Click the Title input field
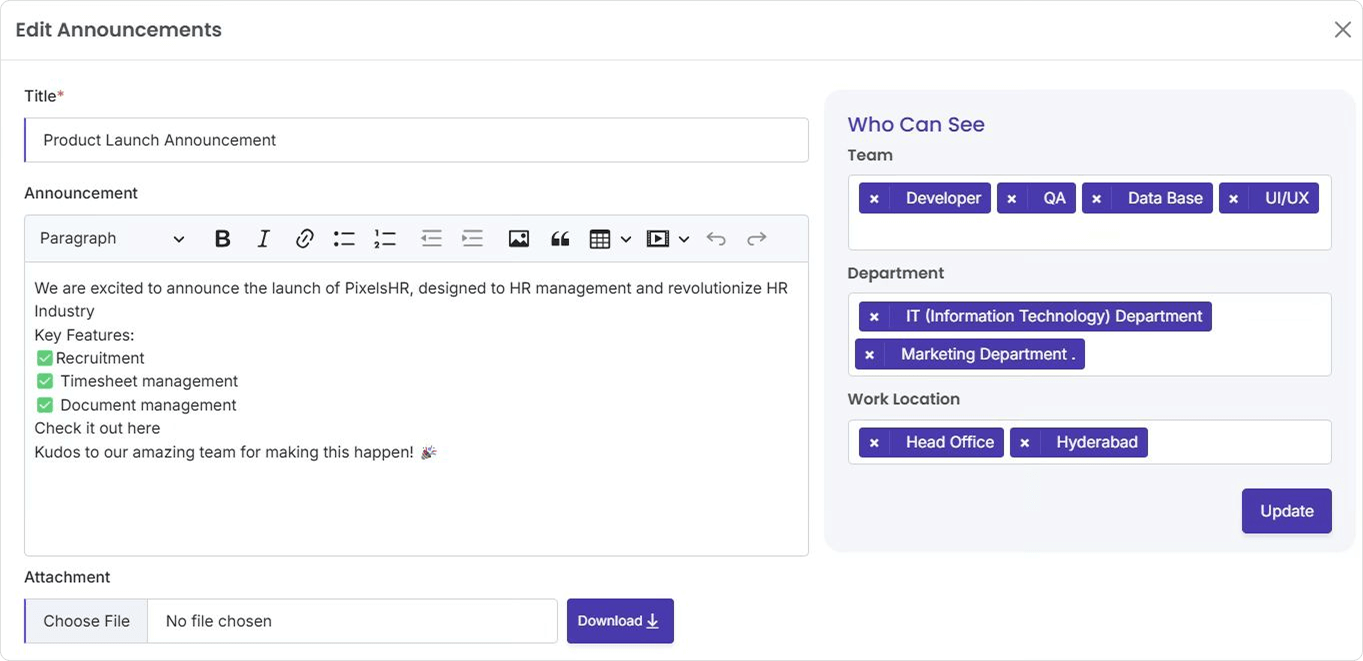The image size is (1363, 661). point(416,140)
